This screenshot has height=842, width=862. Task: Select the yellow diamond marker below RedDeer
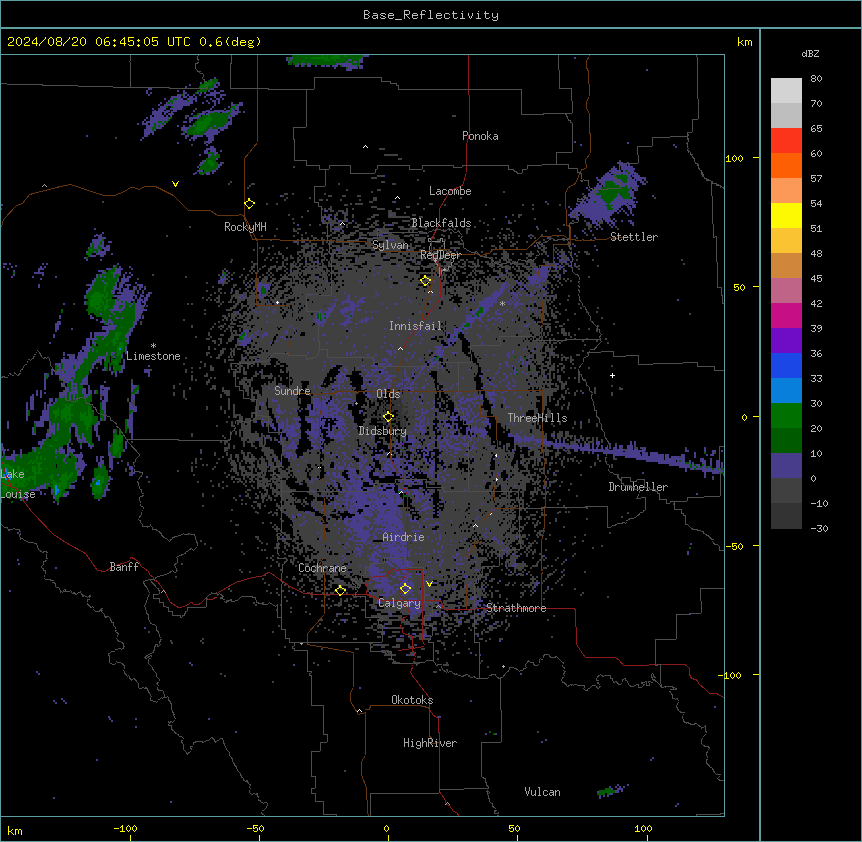[x=426, y=281]
